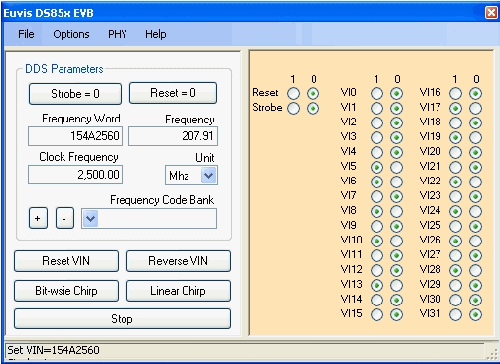Image resolution: width=500 pixels, height=364 pixels.
Task: Close the Euvis DS85x EVB window
Action: pos(491,13)
